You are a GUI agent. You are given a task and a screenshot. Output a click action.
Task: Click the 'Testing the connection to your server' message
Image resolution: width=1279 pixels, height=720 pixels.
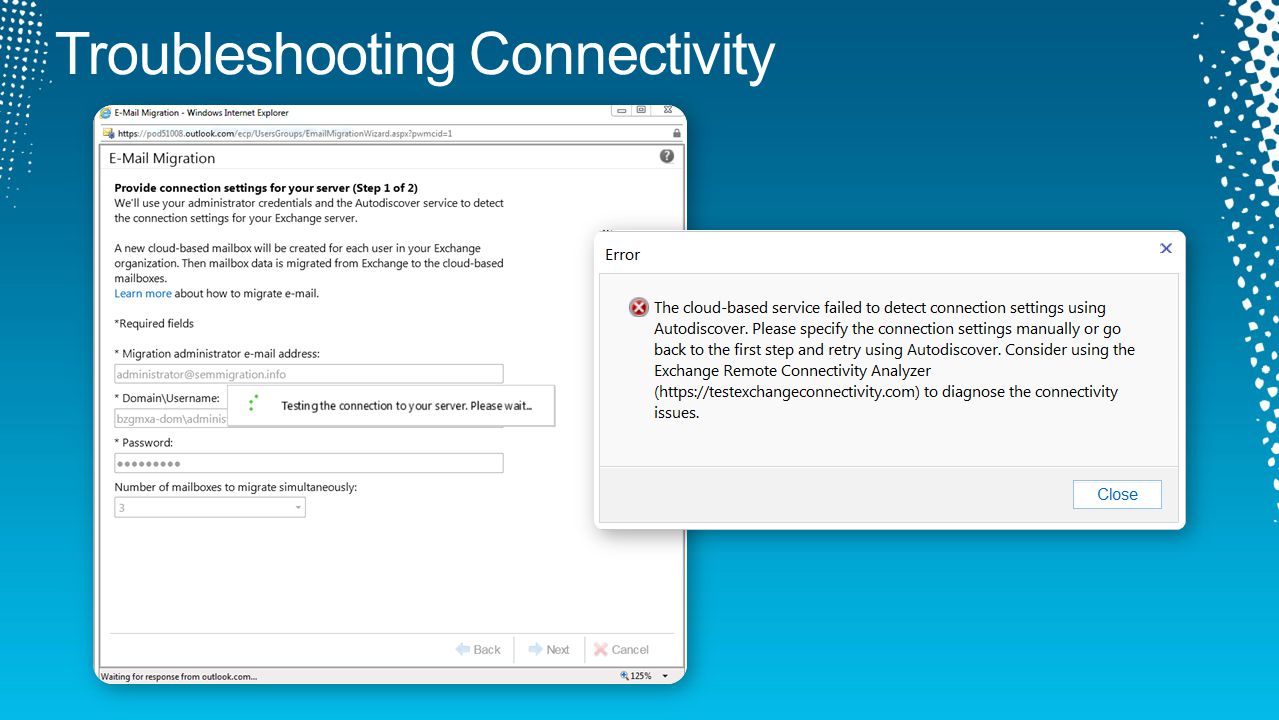(406, 406)
